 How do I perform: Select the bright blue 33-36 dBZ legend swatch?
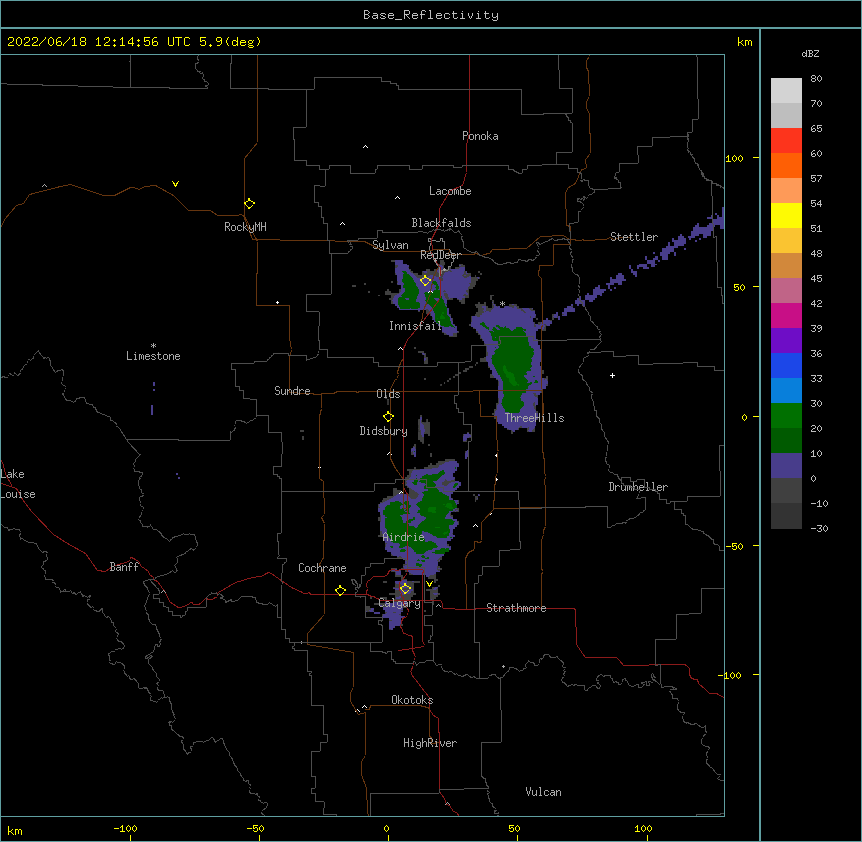786,365
